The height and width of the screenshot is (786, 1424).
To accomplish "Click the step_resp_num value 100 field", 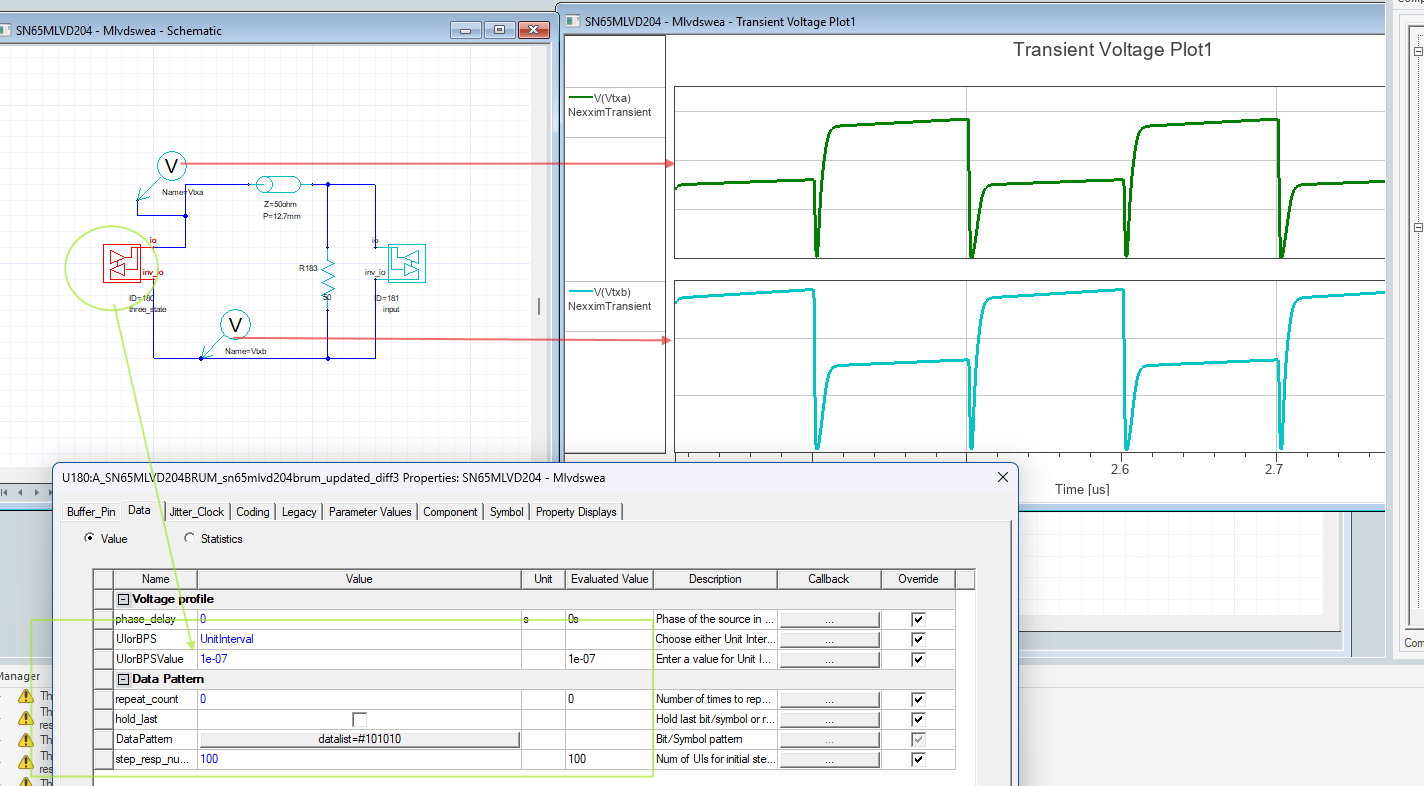I will [x=359, y=759].
